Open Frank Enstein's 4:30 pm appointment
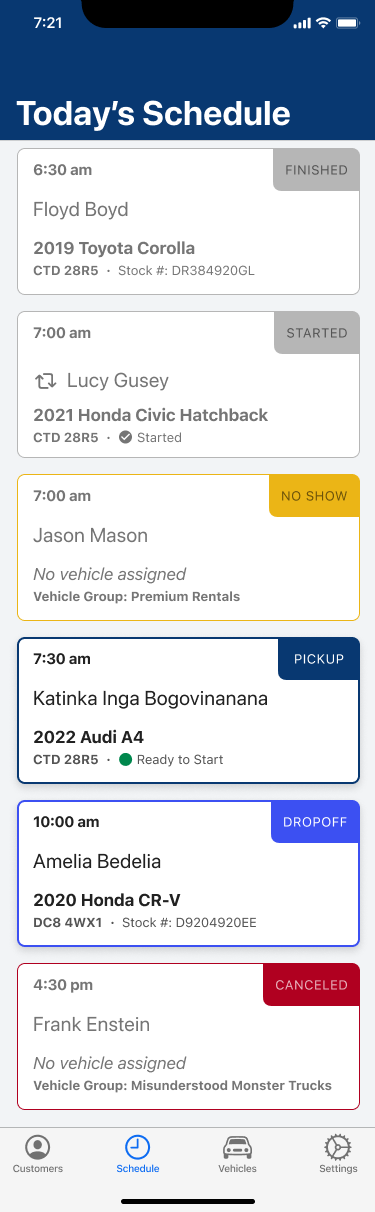Viewport: 375px width, 1212px height. click(x=188, y=1036)
